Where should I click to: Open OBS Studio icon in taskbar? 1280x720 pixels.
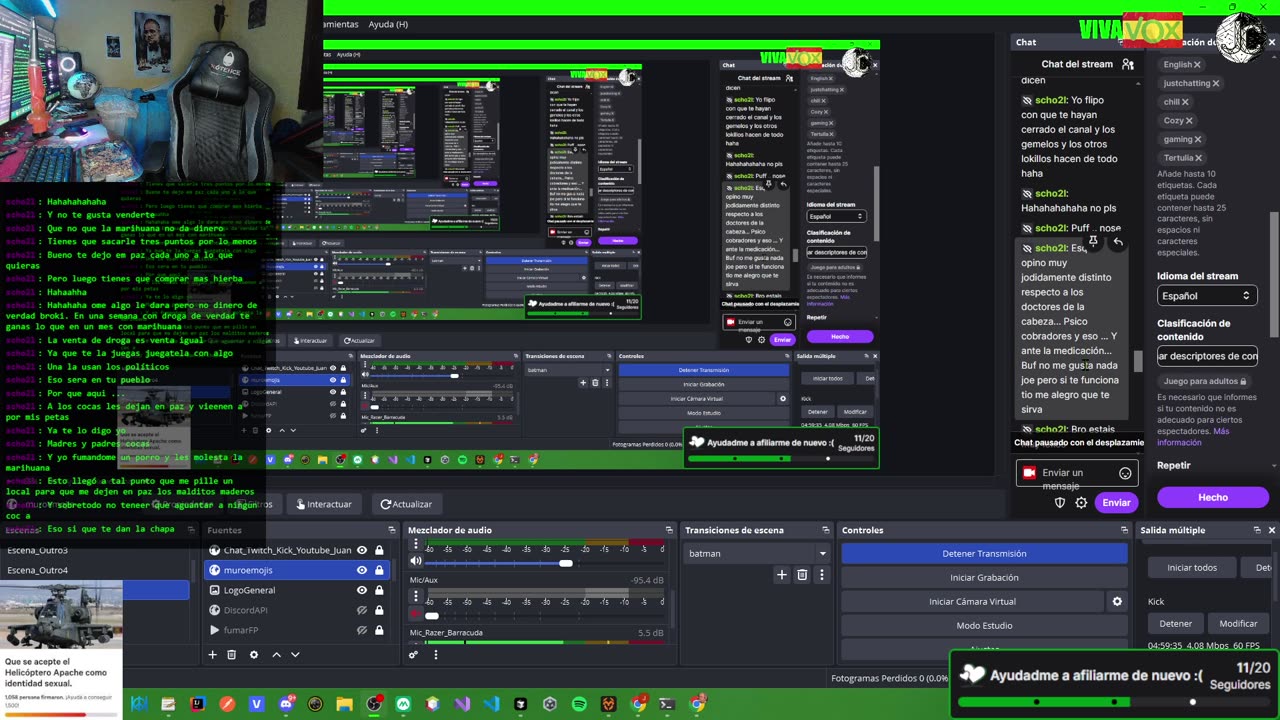tap(374, 704)
